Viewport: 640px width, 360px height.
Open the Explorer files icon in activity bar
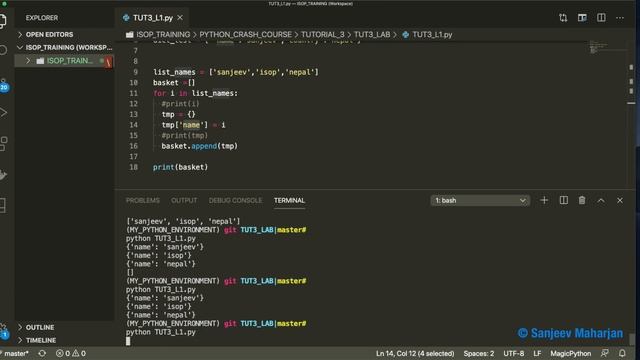3,20
